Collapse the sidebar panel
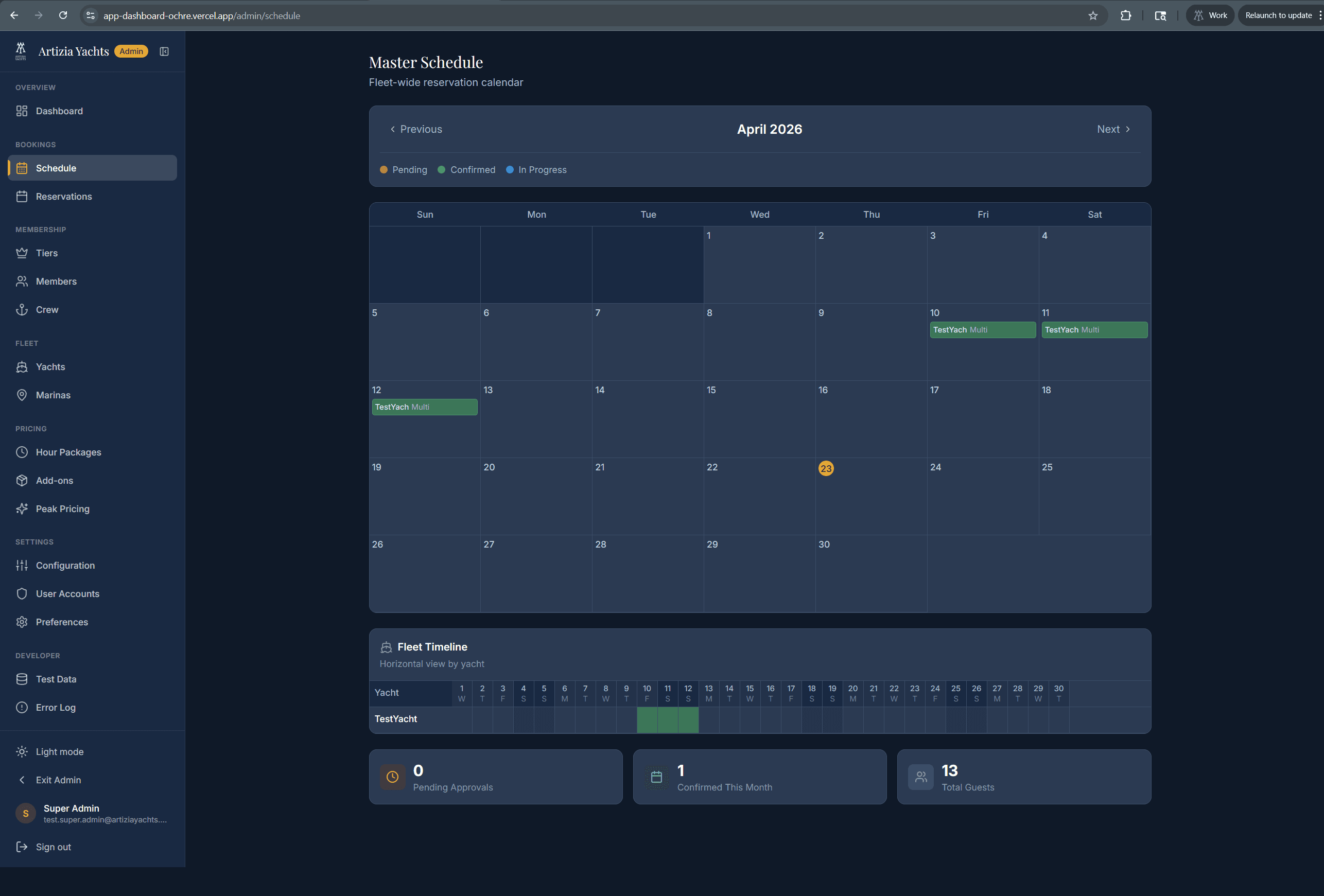 pyautogui.click(x=164, y=51)
